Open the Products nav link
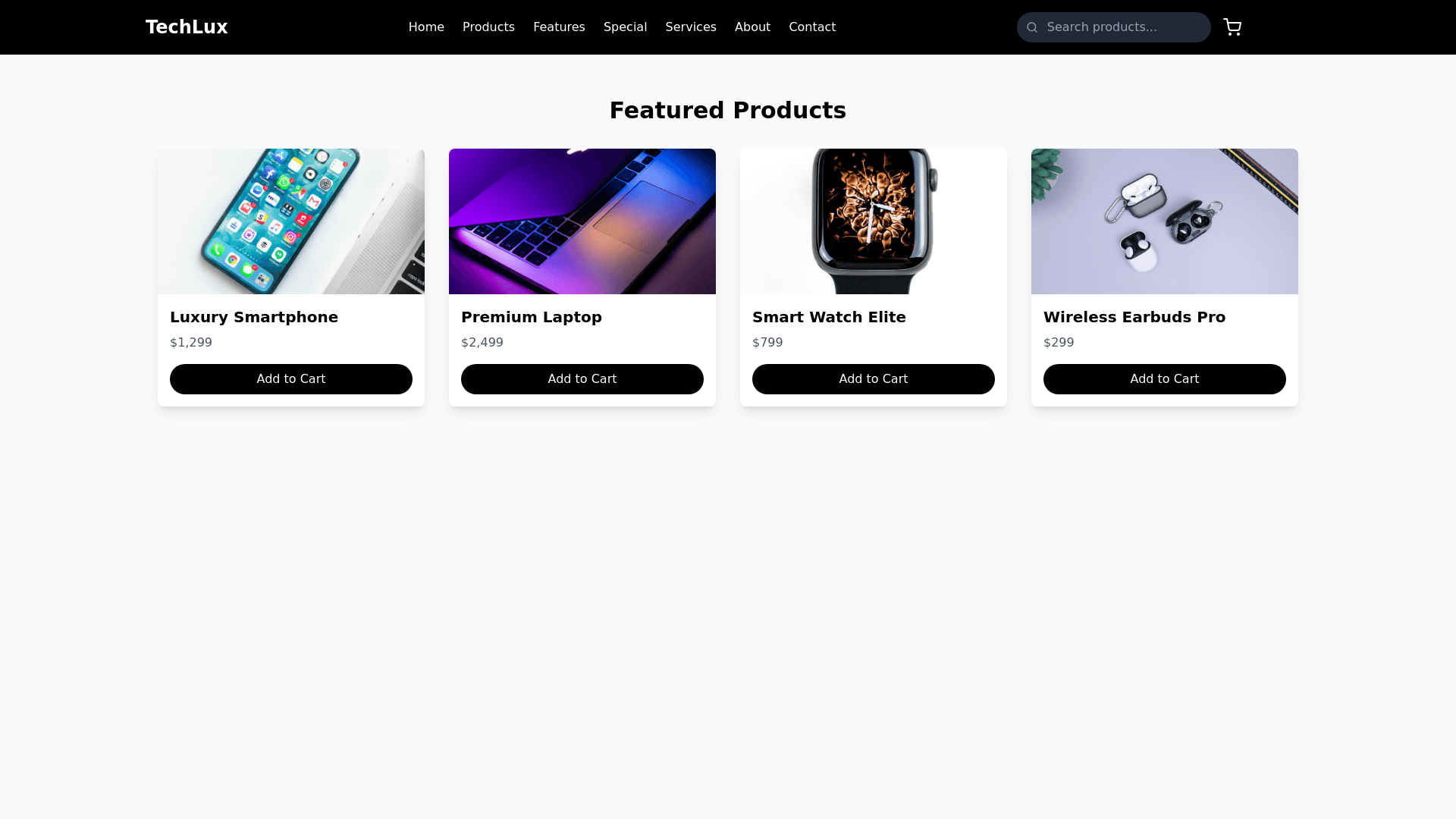This screenshot has width=1456, height=819. tap(488, 27)
